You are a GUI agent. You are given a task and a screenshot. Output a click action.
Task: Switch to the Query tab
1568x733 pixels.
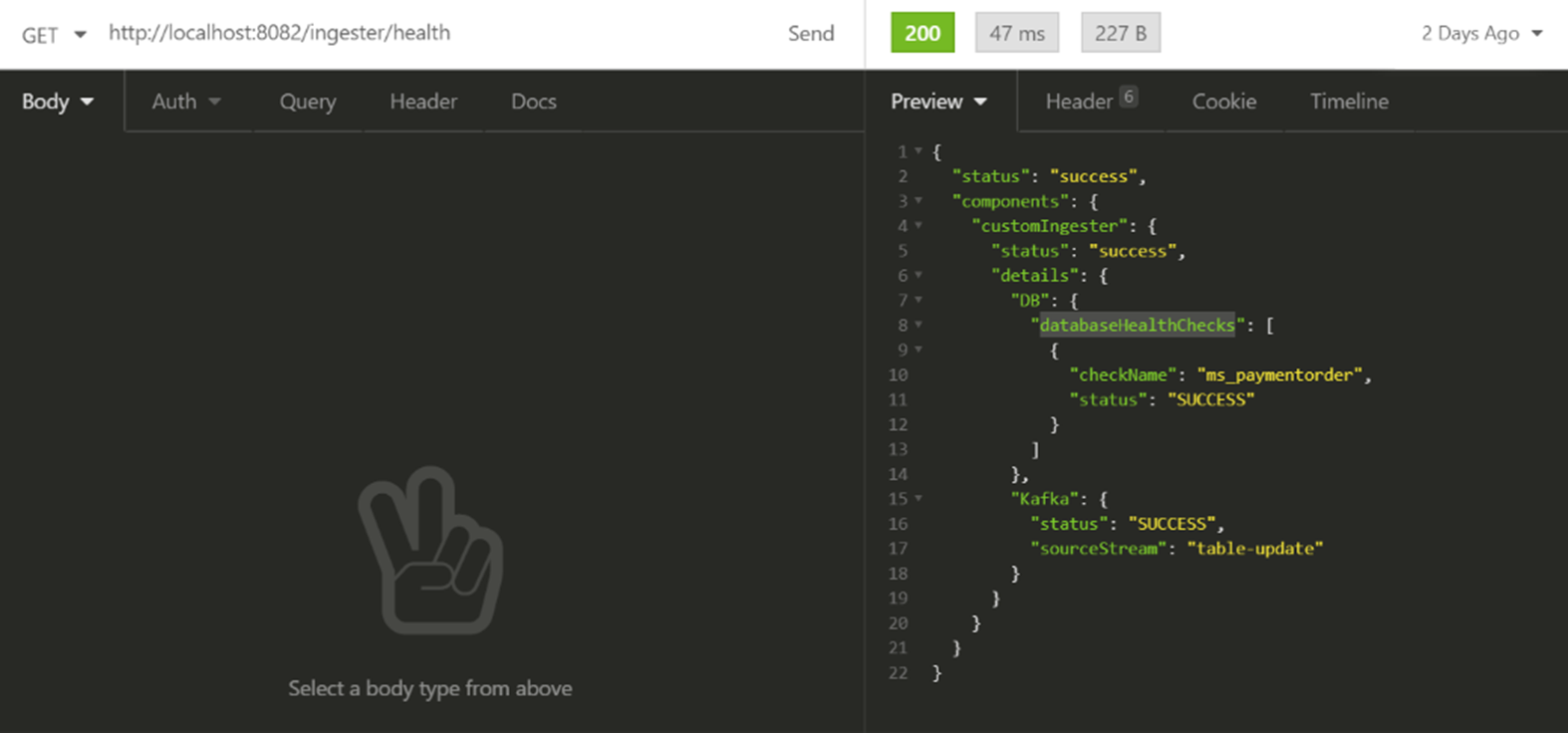pos(307,102)
